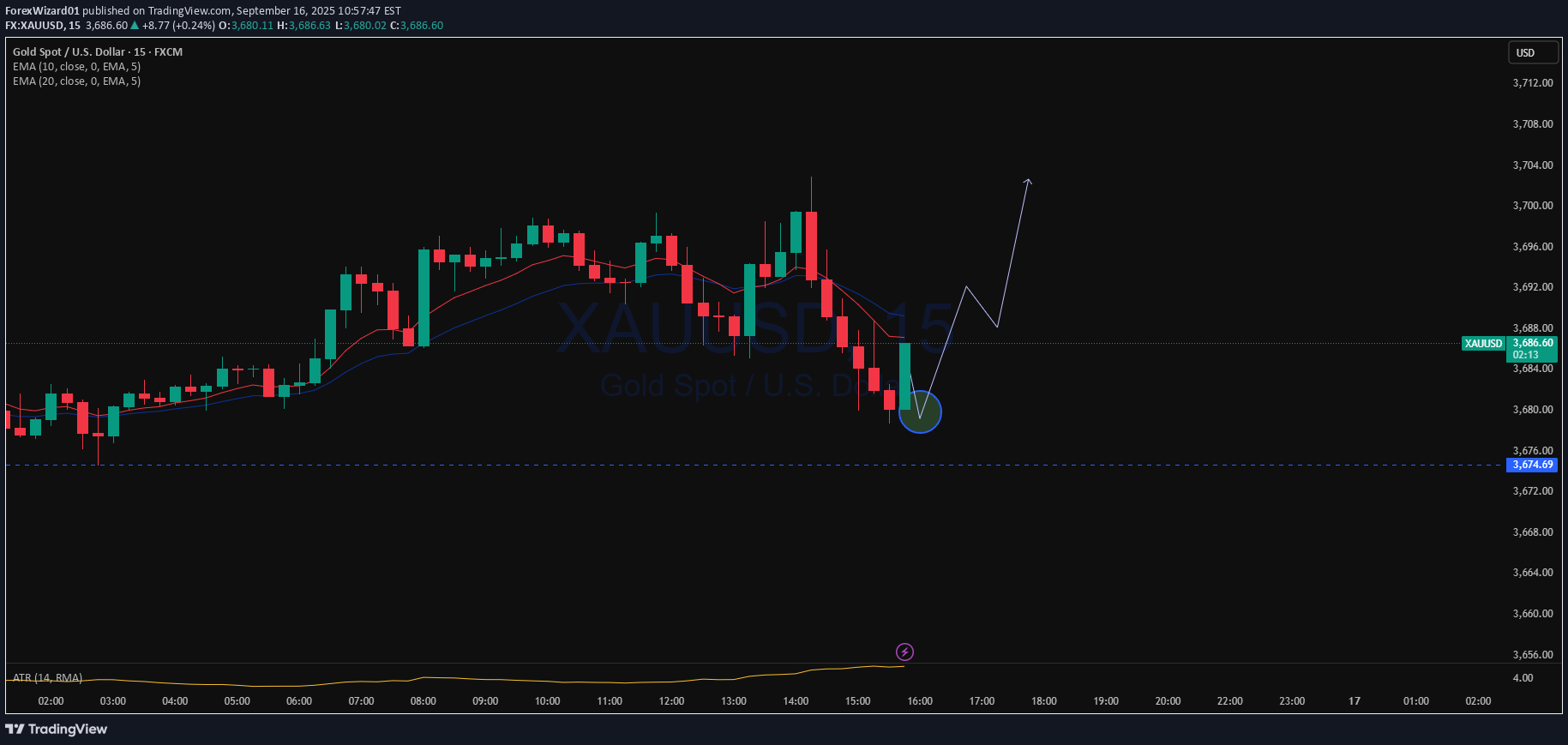Click the ForexWizard01 author name
This screenshot has height=745, width=1568.
(42, 11)
